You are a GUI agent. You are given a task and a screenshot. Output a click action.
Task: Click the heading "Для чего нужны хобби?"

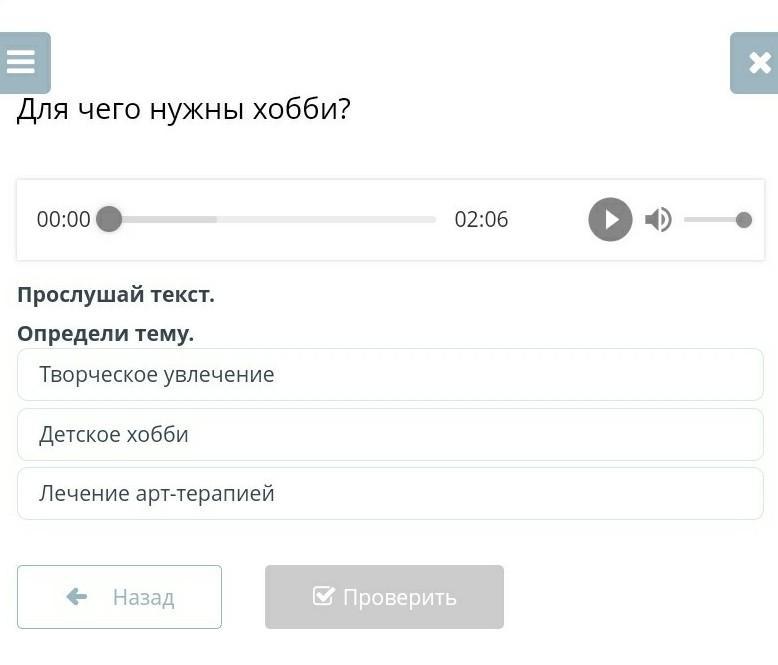(x=184, y=109)
